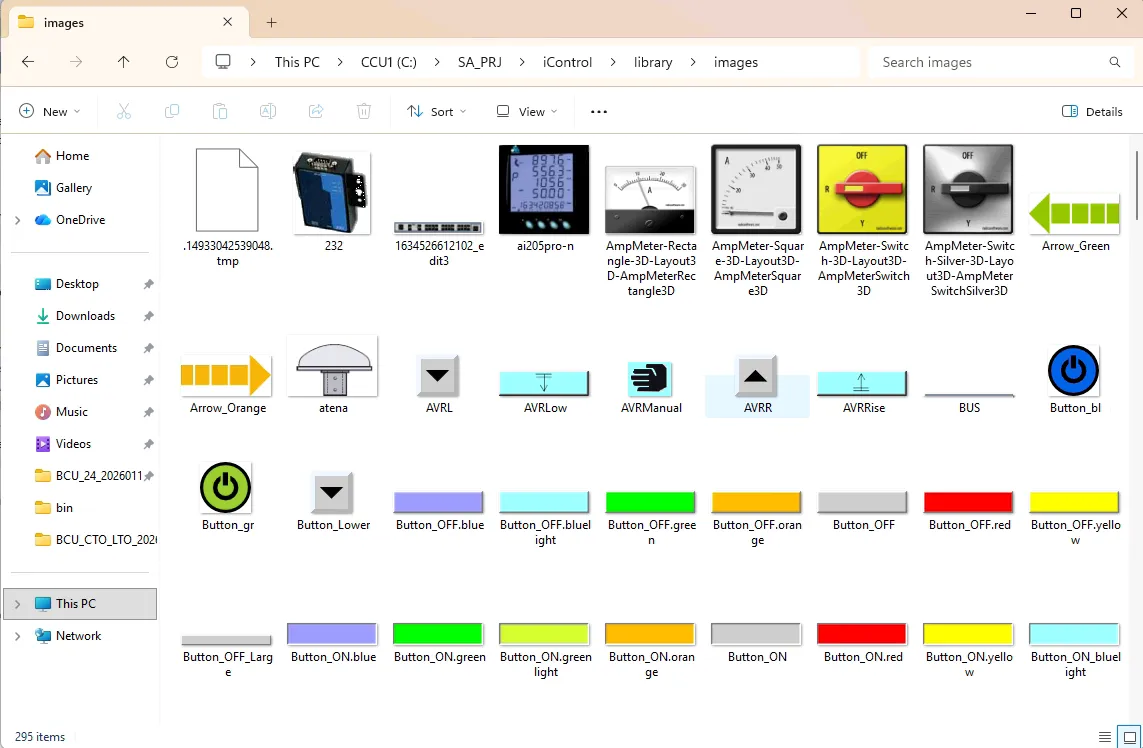Select the yellow AmpMeter-Switch-3D image
This screenshot has width=1143, height=748.
point(863,221)
